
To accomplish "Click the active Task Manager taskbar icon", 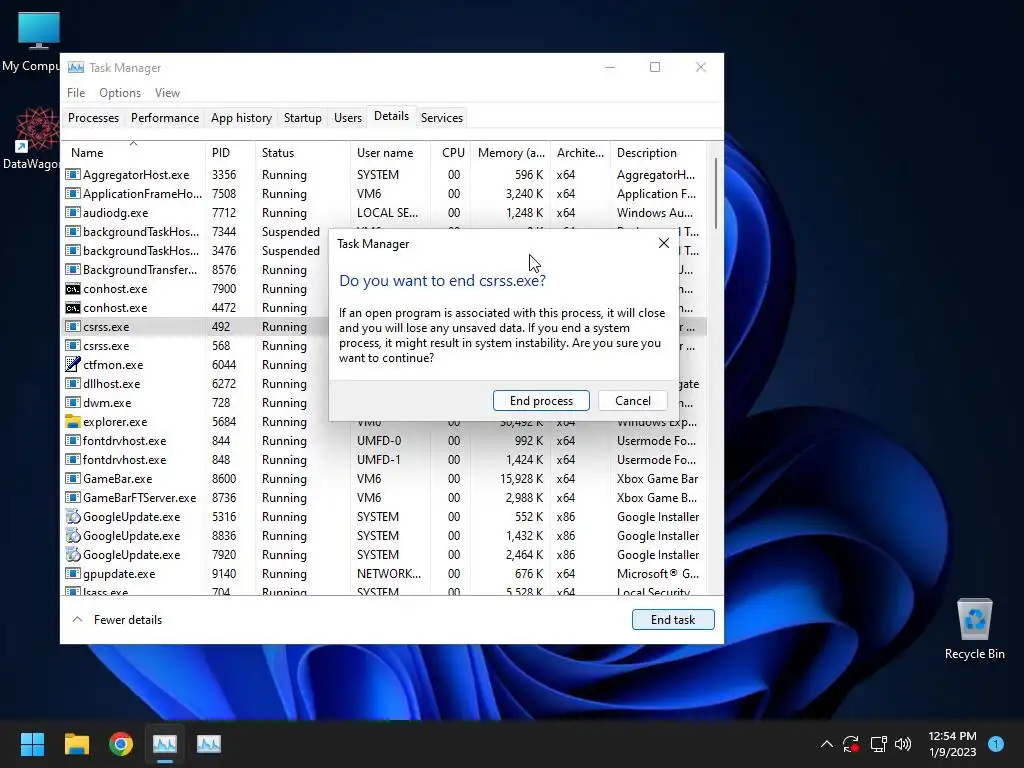I will pos(165,744).
